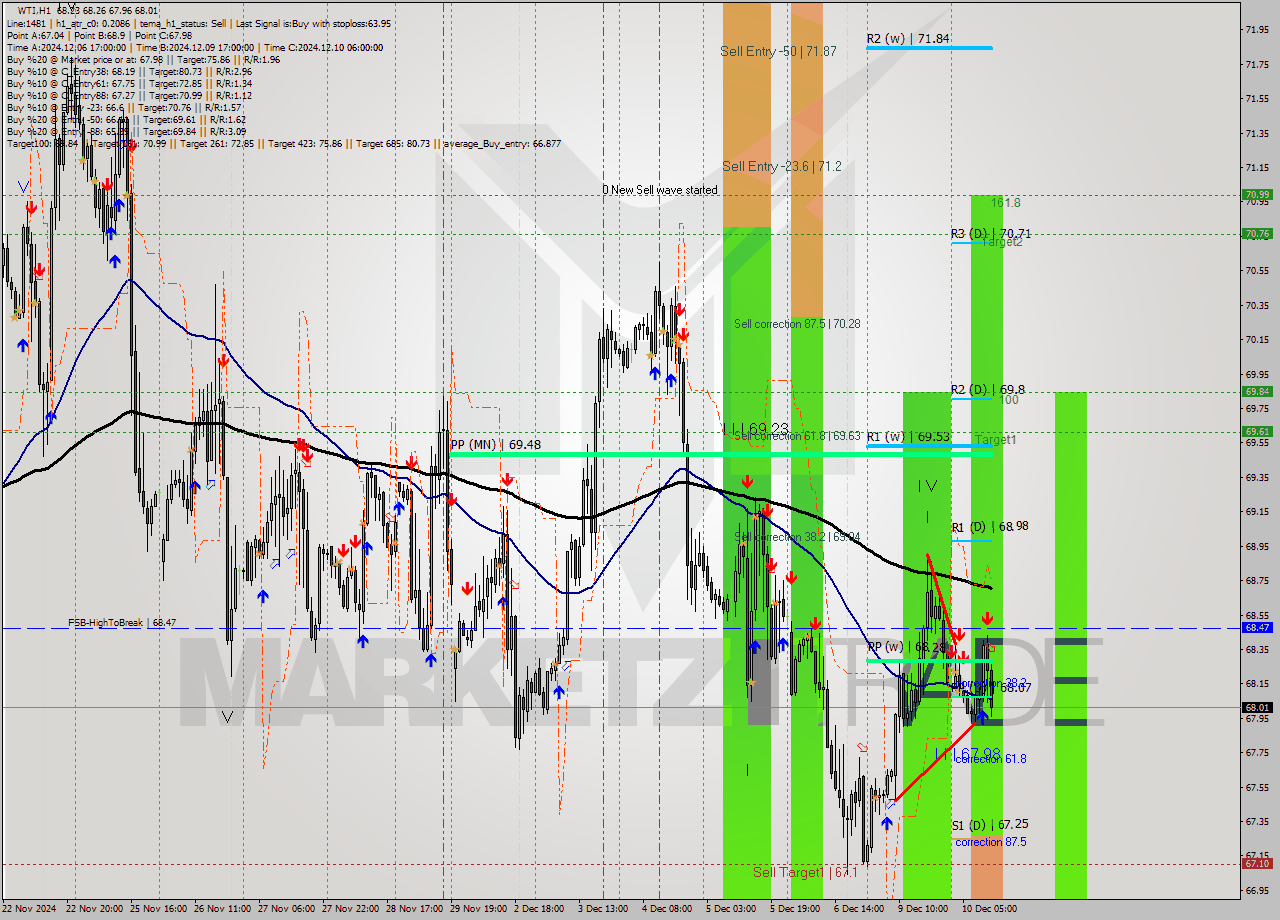Click the 66.95 scale value on the price axis
The height and width of the screenshot is (920, 1280).
coord(1257,889)
